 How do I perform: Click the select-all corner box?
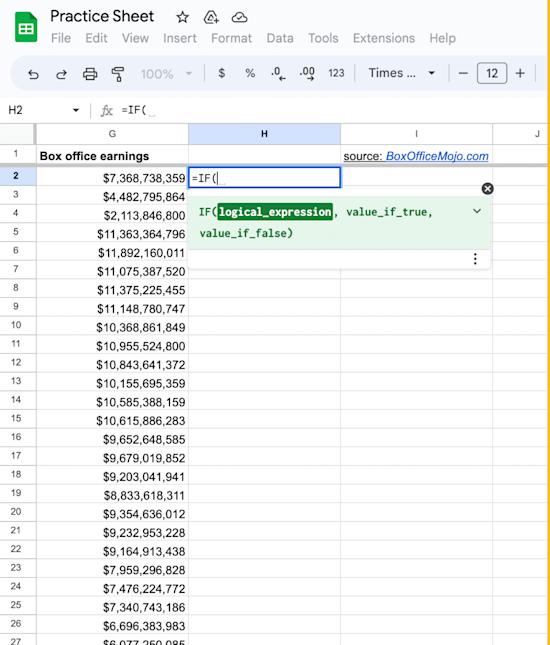click(x=17, y=134)
